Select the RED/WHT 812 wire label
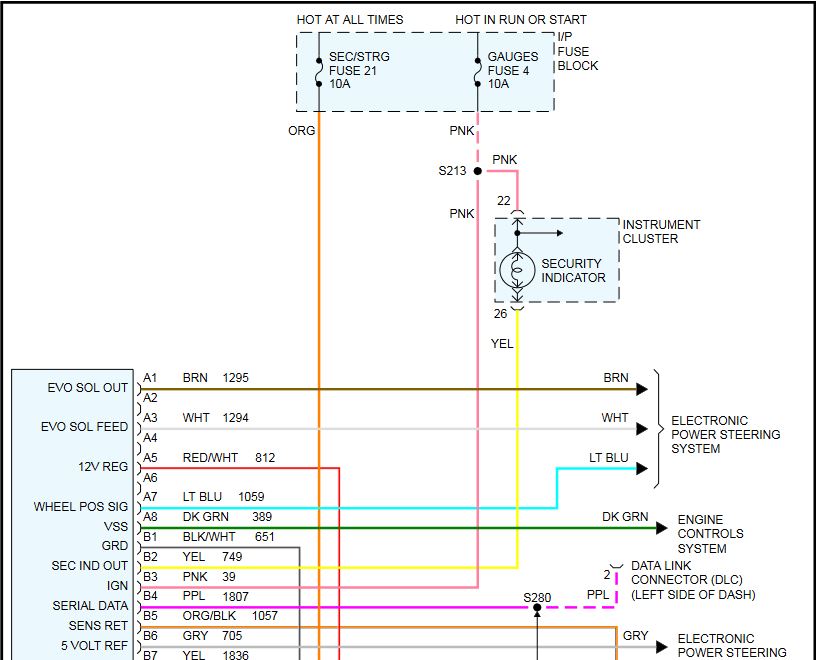The image size is (816, 660). [228, 457]
